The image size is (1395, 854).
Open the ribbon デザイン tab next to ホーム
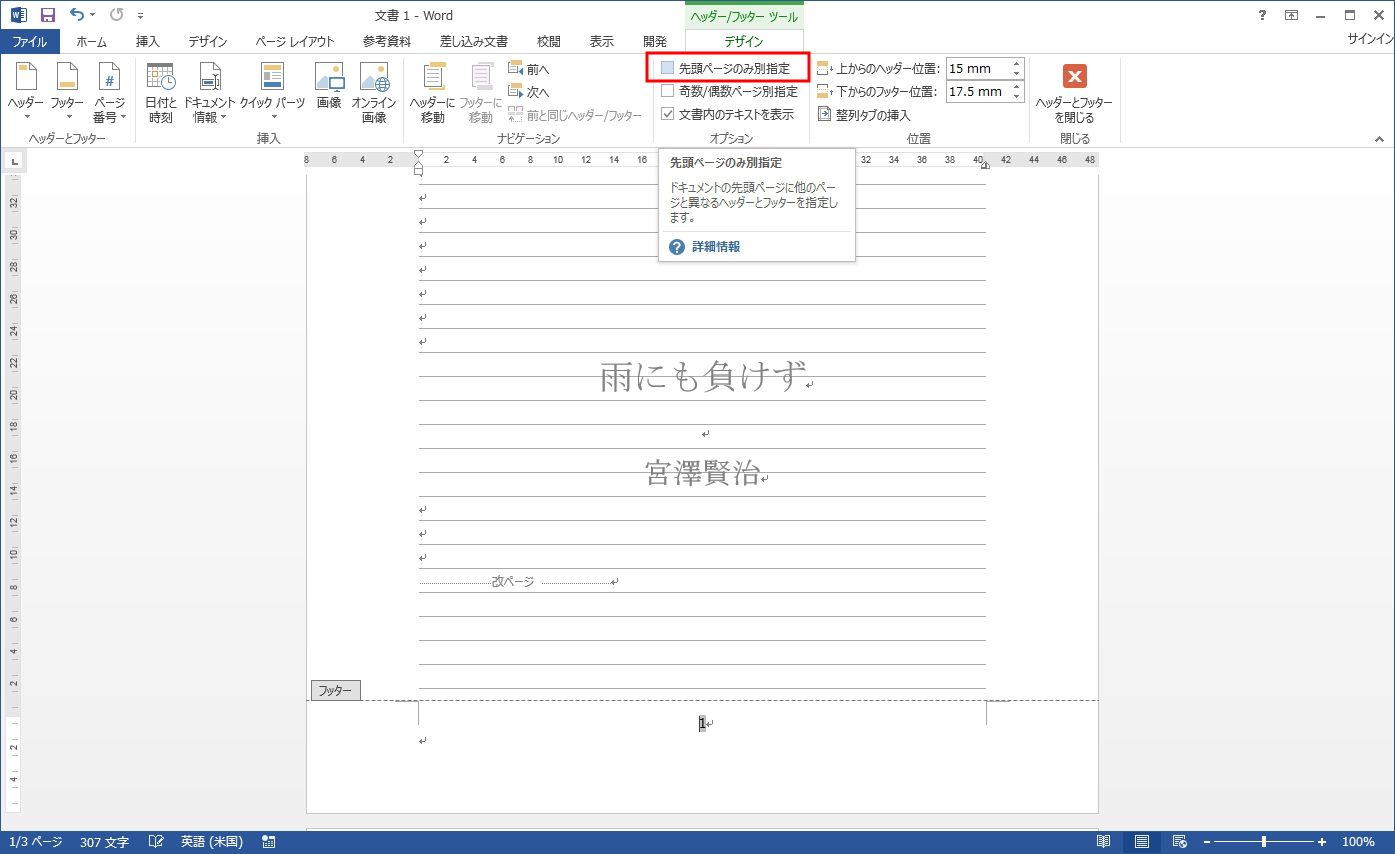[x=208, y=41]
